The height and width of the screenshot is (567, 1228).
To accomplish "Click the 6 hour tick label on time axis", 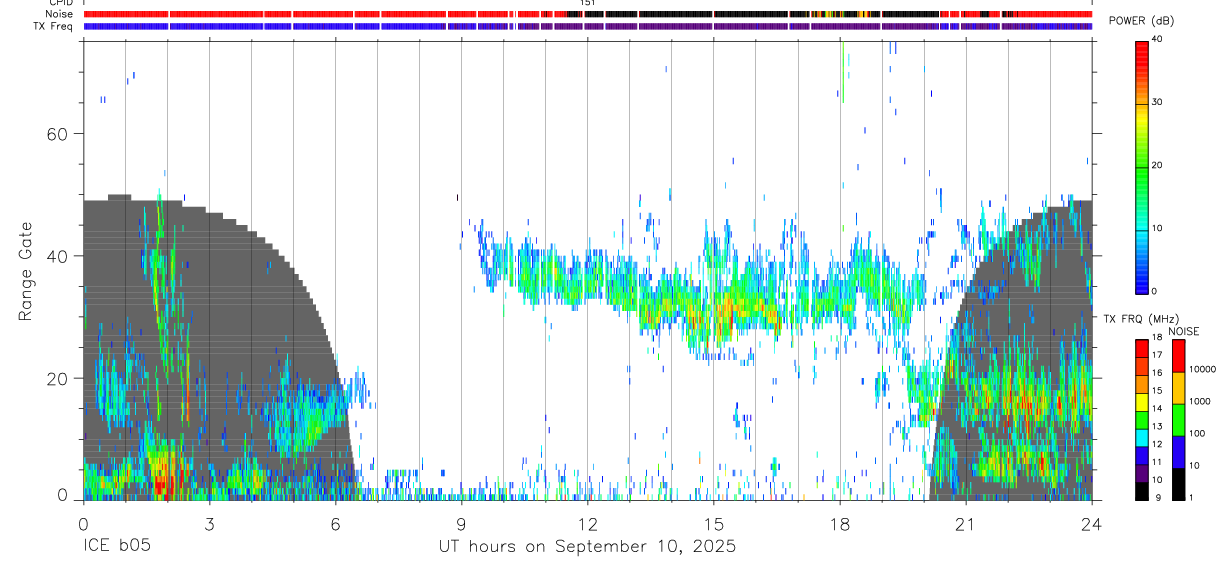I will 335,524.
